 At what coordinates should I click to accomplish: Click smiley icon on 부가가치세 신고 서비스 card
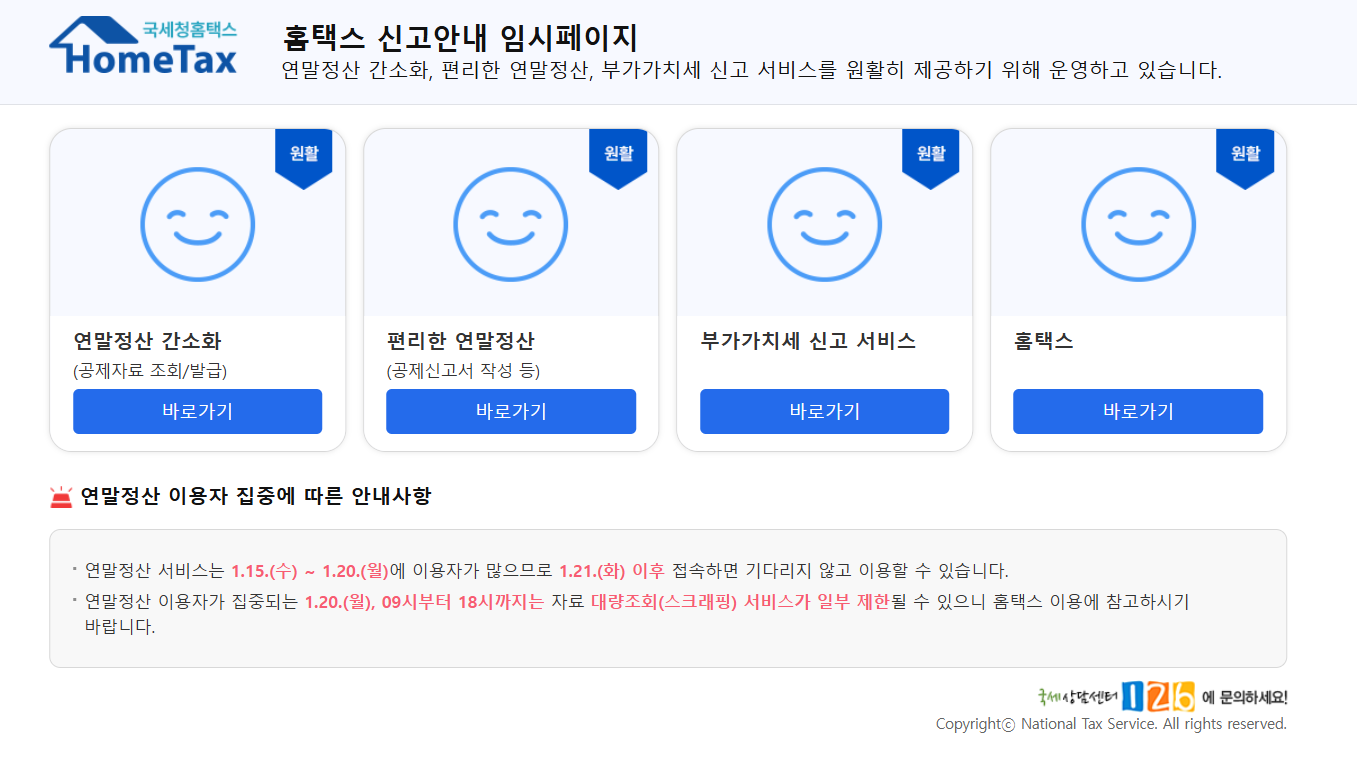824,224
